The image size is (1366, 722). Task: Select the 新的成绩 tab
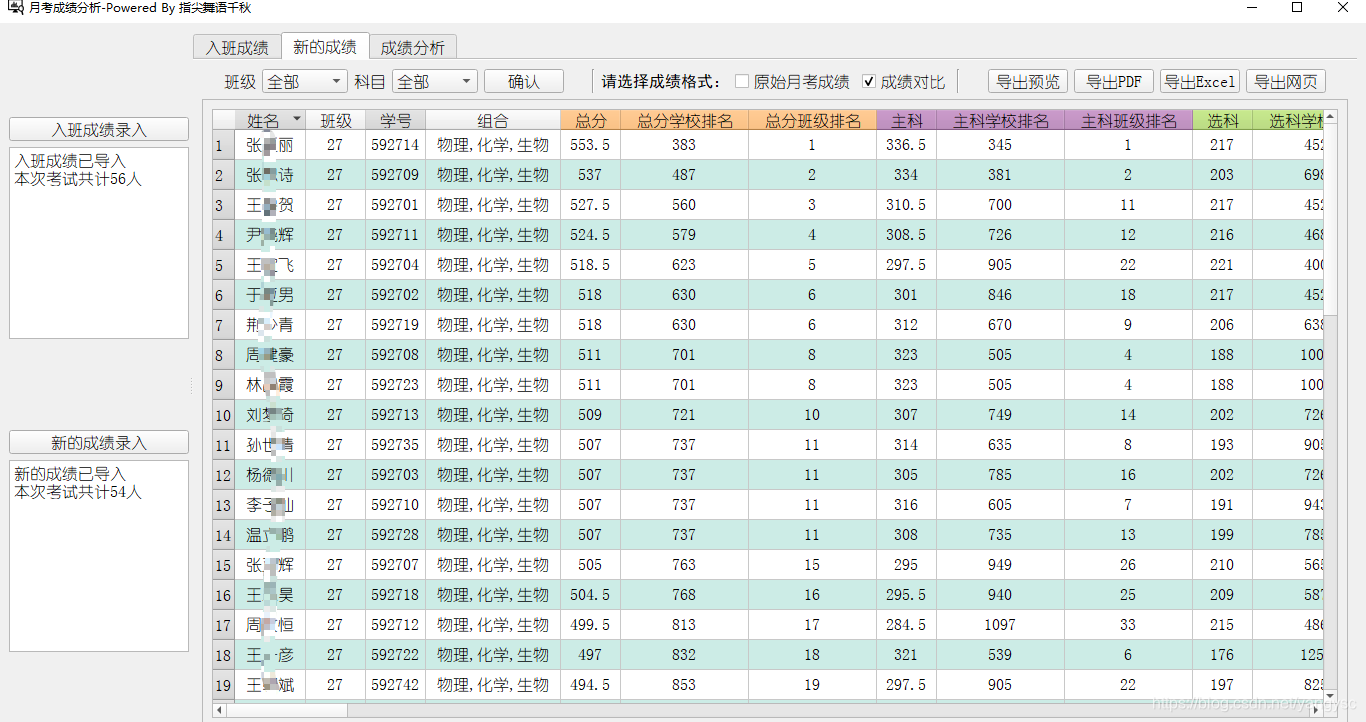pyautogui.click(x=325, y=46)
